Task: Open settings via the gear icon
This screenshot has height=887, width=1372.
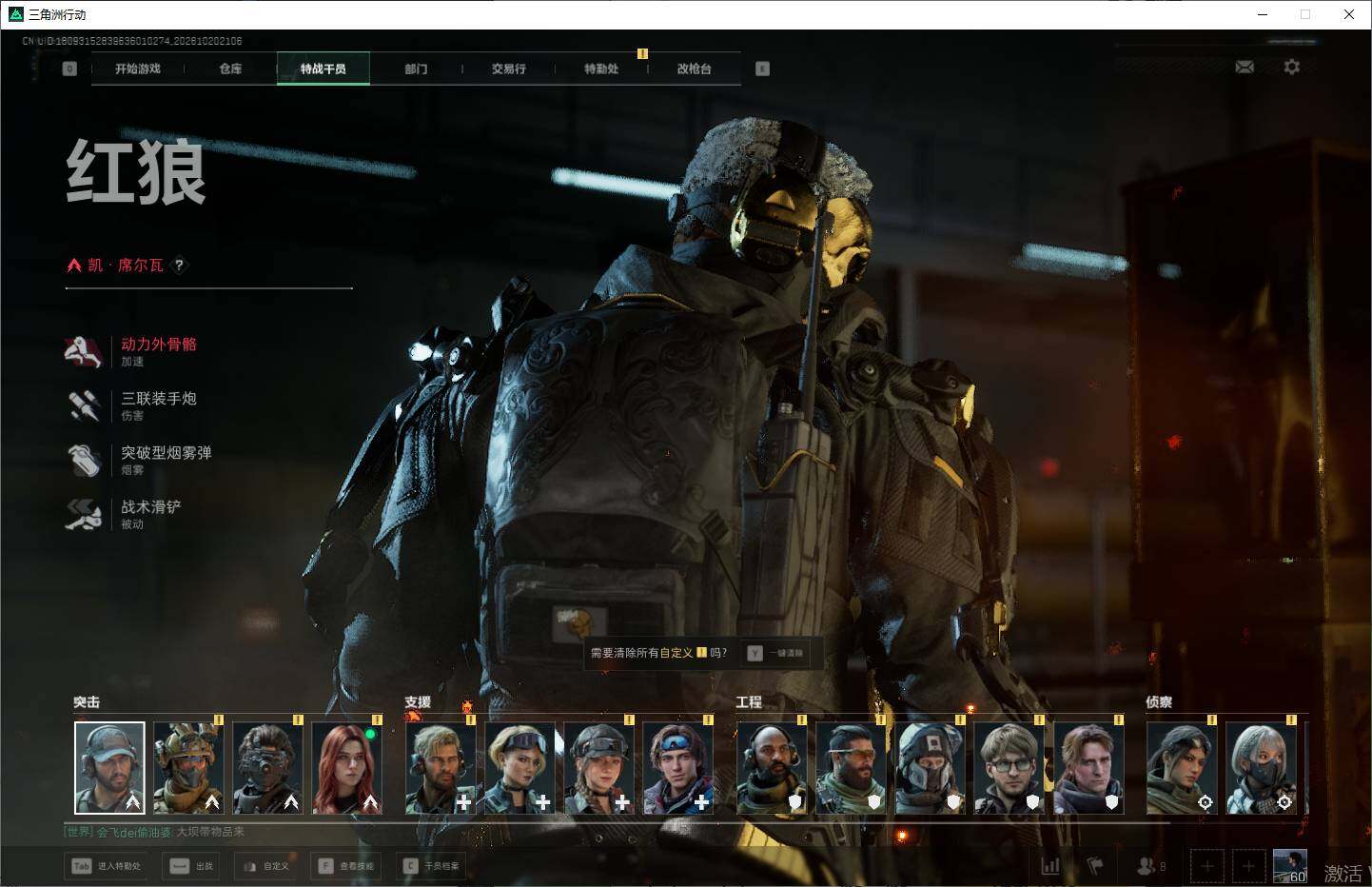Action: click(x=1291, y=67)
